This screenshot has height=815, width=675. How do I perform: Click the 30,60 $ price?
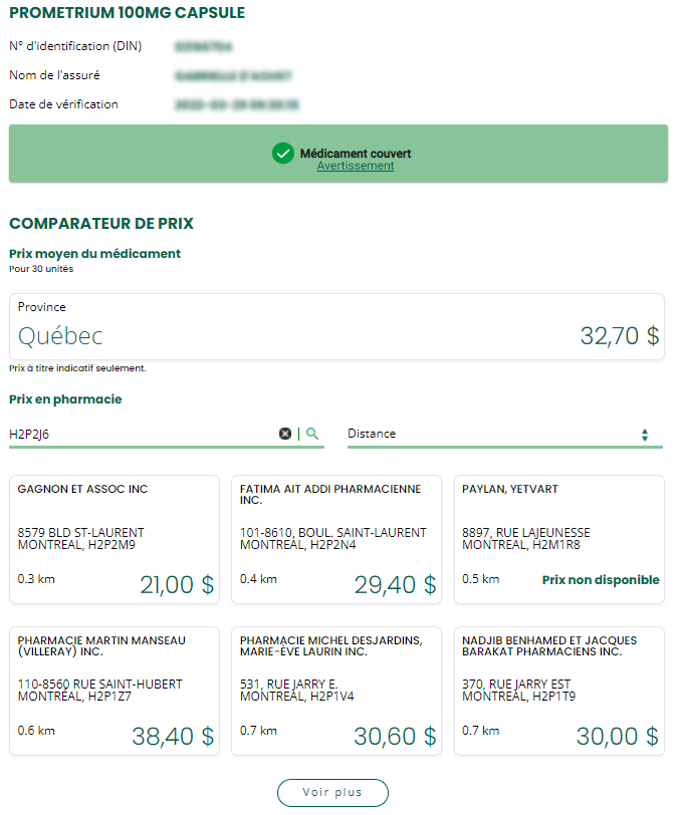point(395,737)
